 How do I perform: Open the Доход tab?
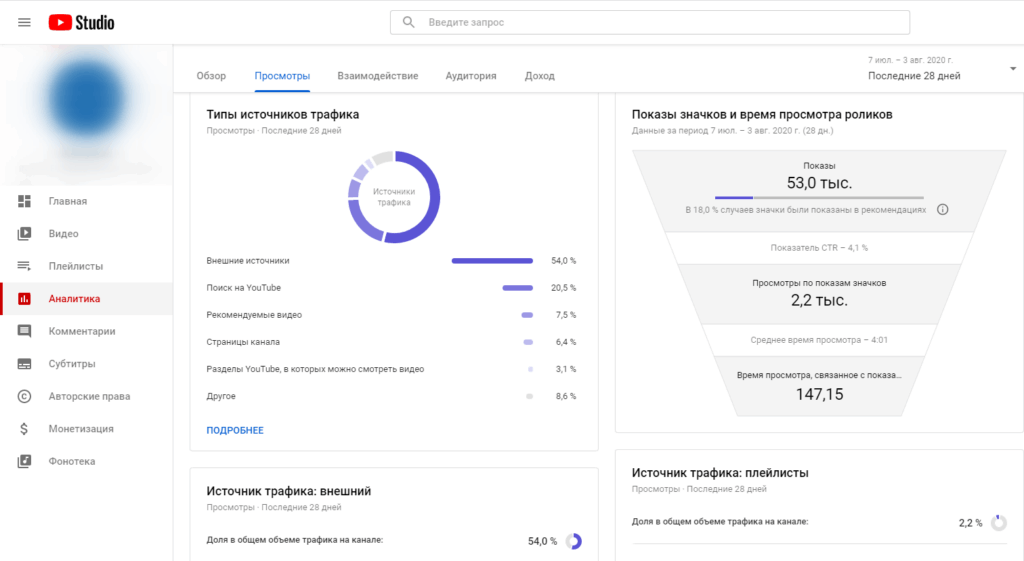coord(539,76)
